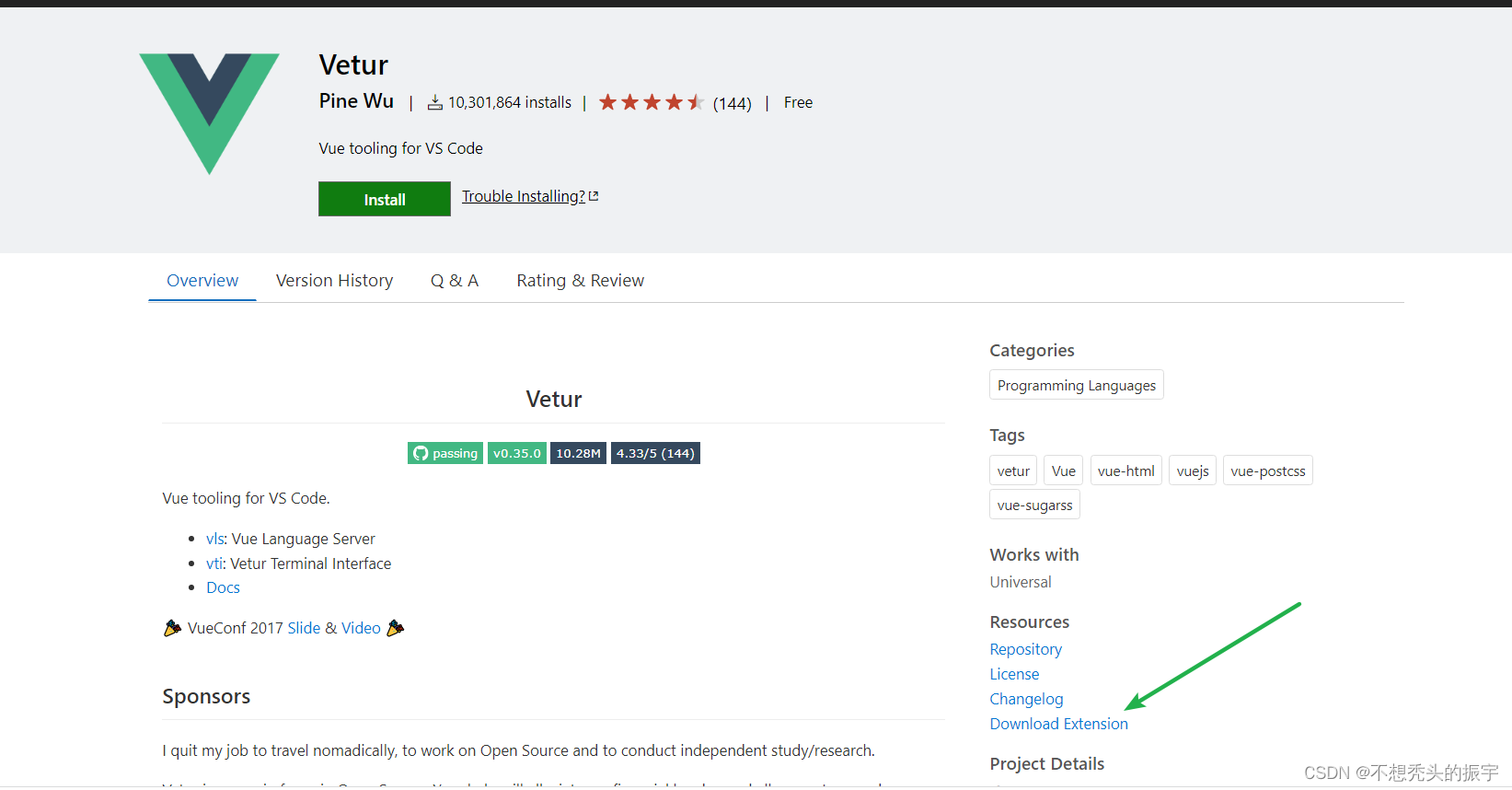Click the Resources heading

coord(1029,622)
